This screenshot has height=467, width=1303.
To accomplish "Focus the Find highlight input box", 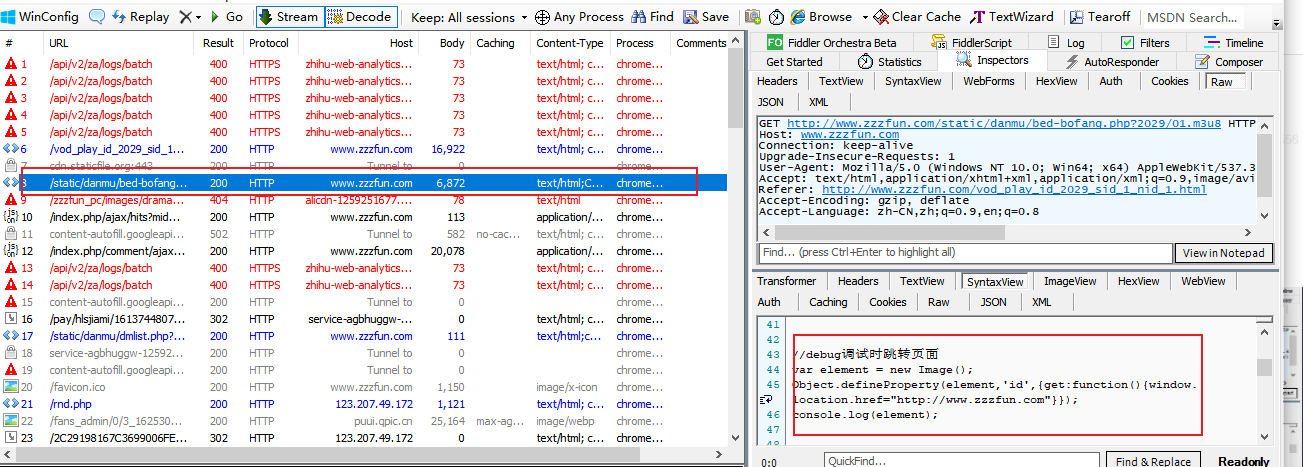I will click(964, 253).
